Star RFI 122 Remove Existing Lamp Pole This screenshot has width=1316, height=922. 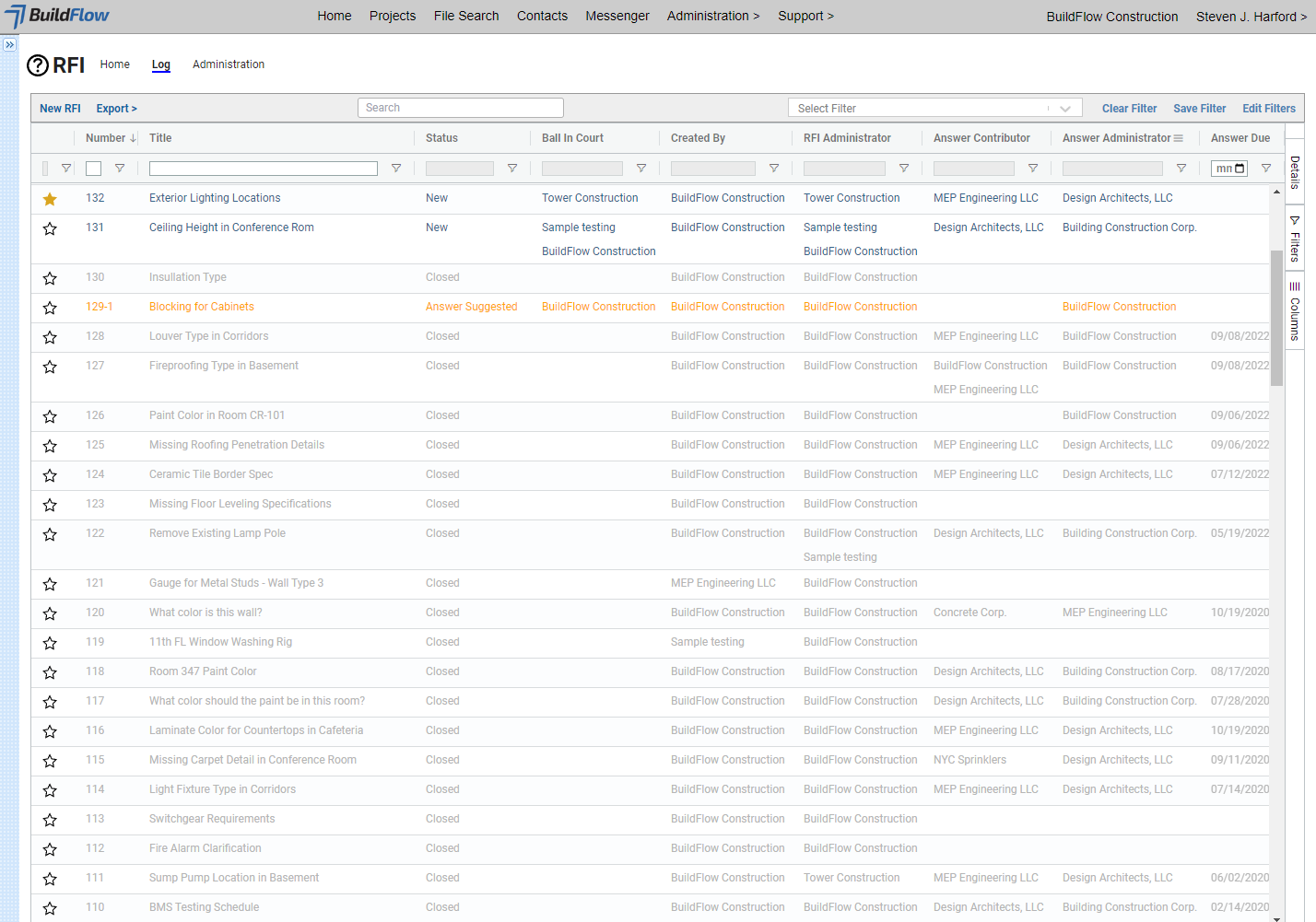(x=50, y=534)
